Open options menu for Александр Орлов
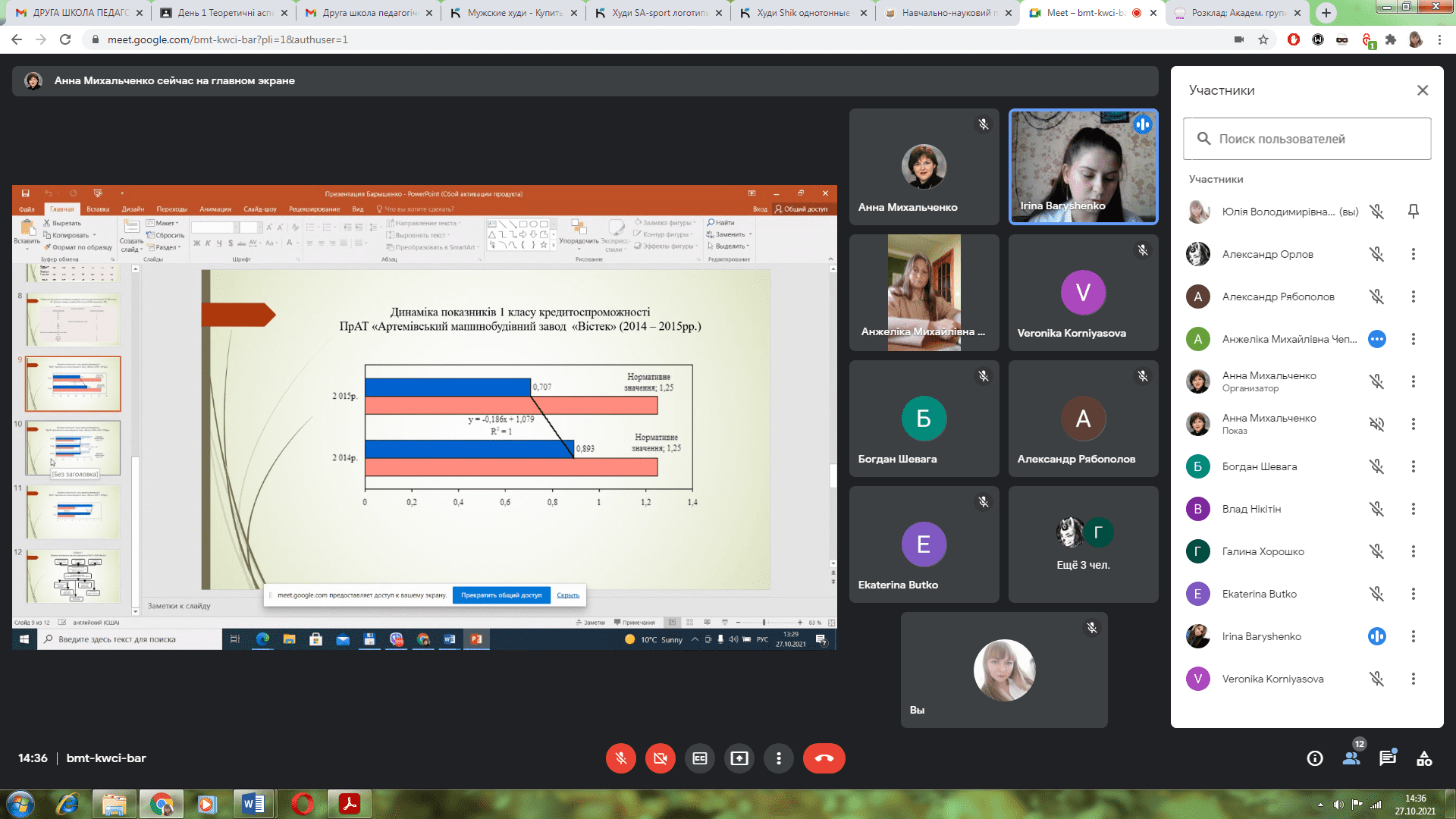This screenshot has height=819, width=1456. (x=1414, y=254)
